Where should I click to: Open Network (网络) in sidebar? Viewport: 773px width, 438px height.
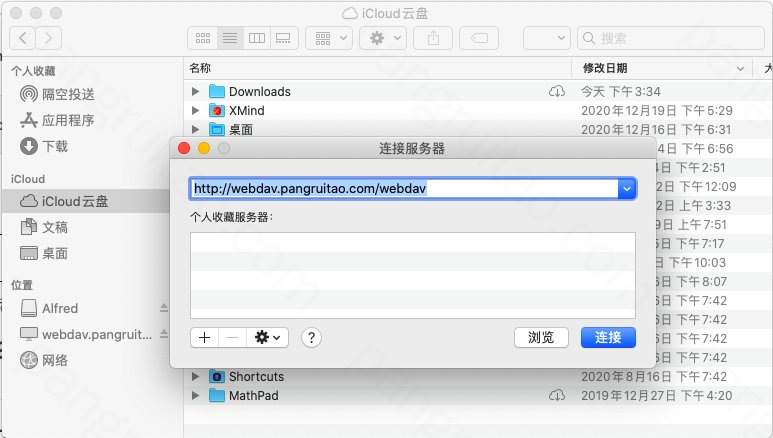tap(44, 360)
